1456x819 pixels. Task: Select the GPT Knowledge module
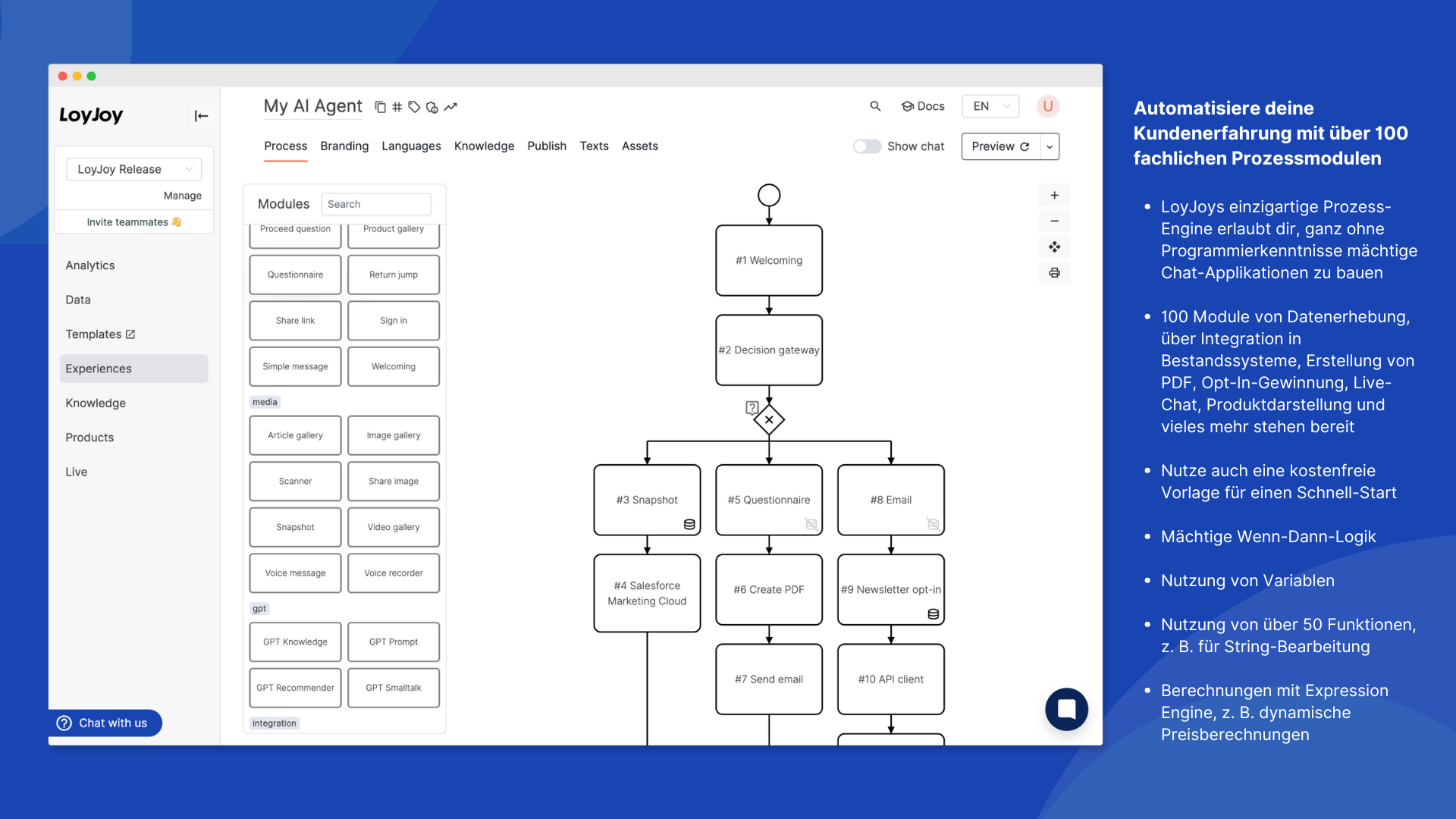click(x=295, y=642)
